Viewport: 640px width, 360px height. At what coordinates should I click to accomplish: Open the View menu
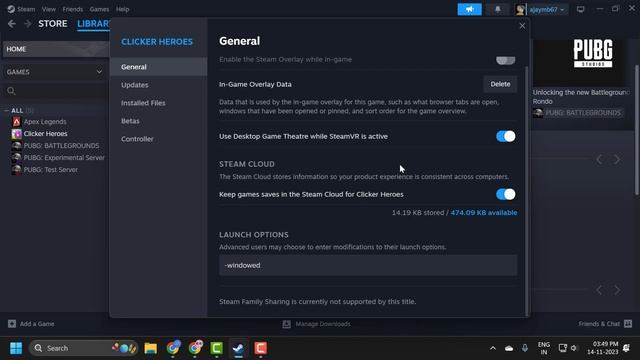point(49,9)
